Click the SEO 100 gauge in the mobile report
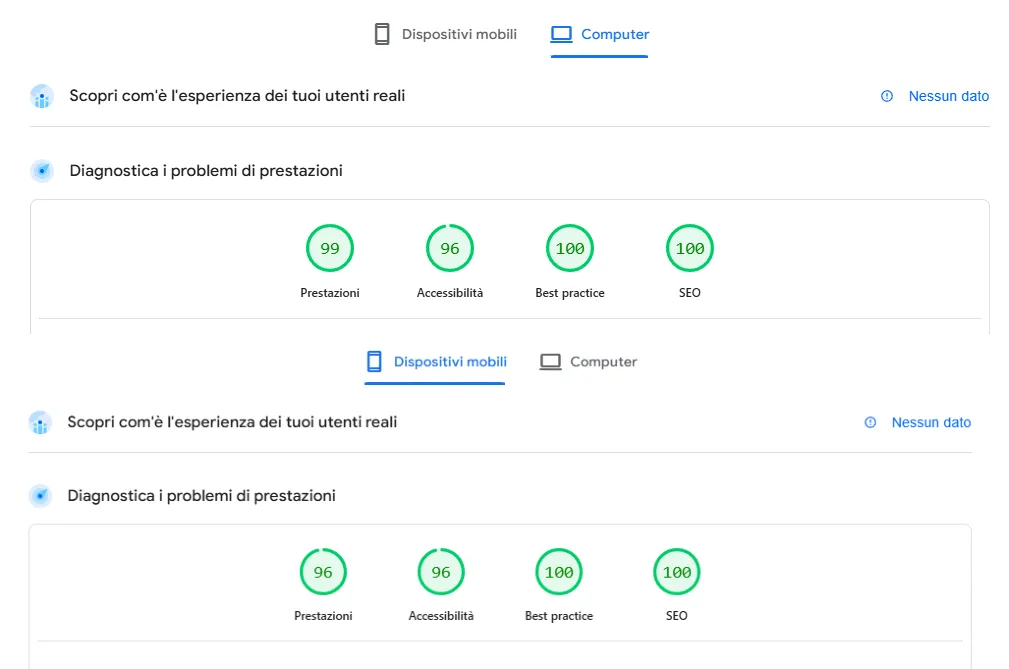The image size is (1009, 669). (677, 572)
